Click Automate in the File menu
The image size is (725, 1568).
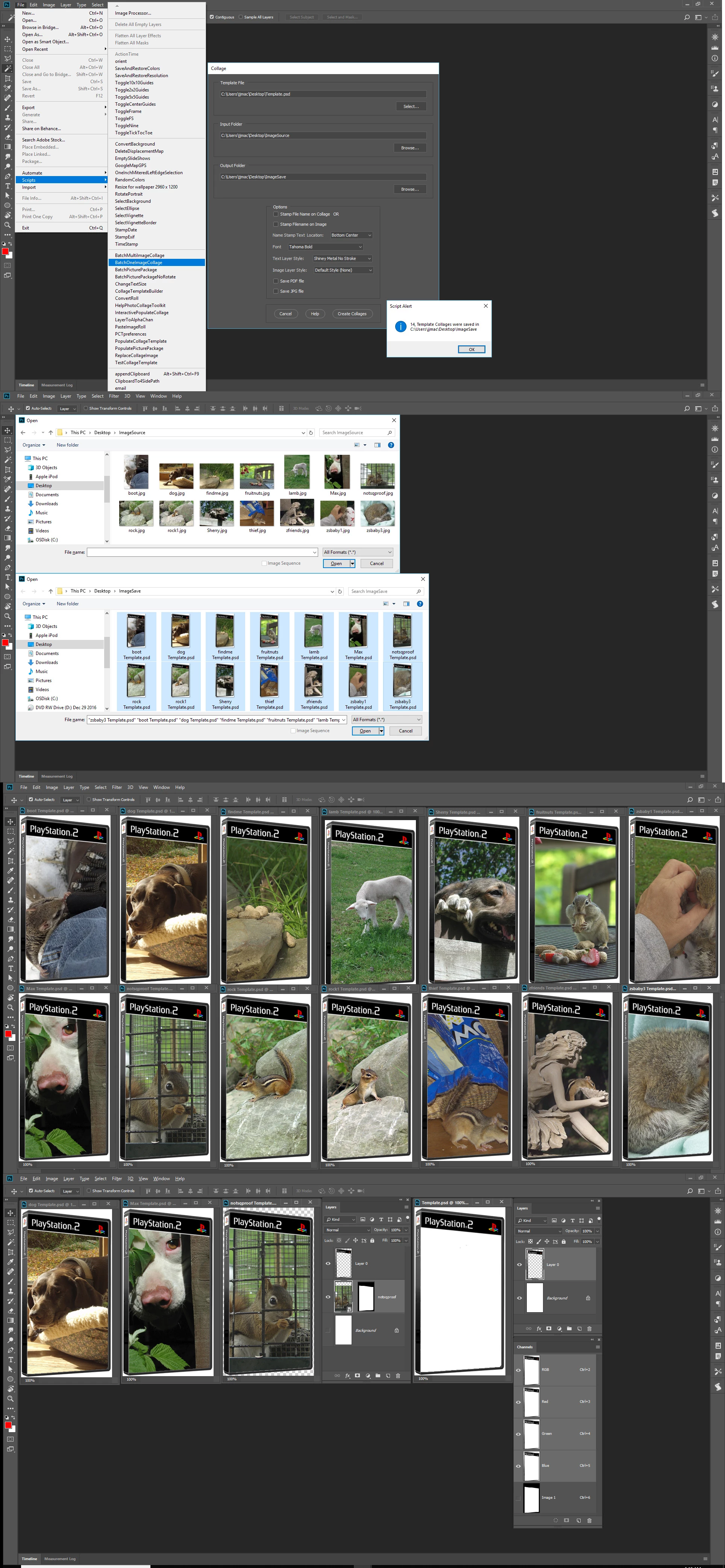(32, 173)
